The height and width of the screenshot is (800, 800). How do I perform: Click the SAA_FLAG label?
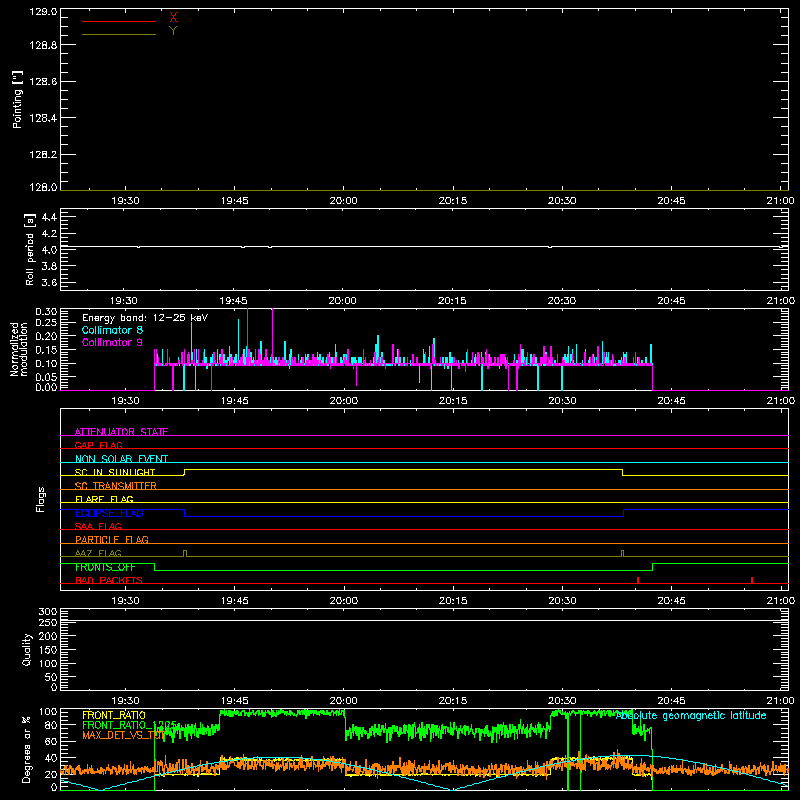[98, 526]
